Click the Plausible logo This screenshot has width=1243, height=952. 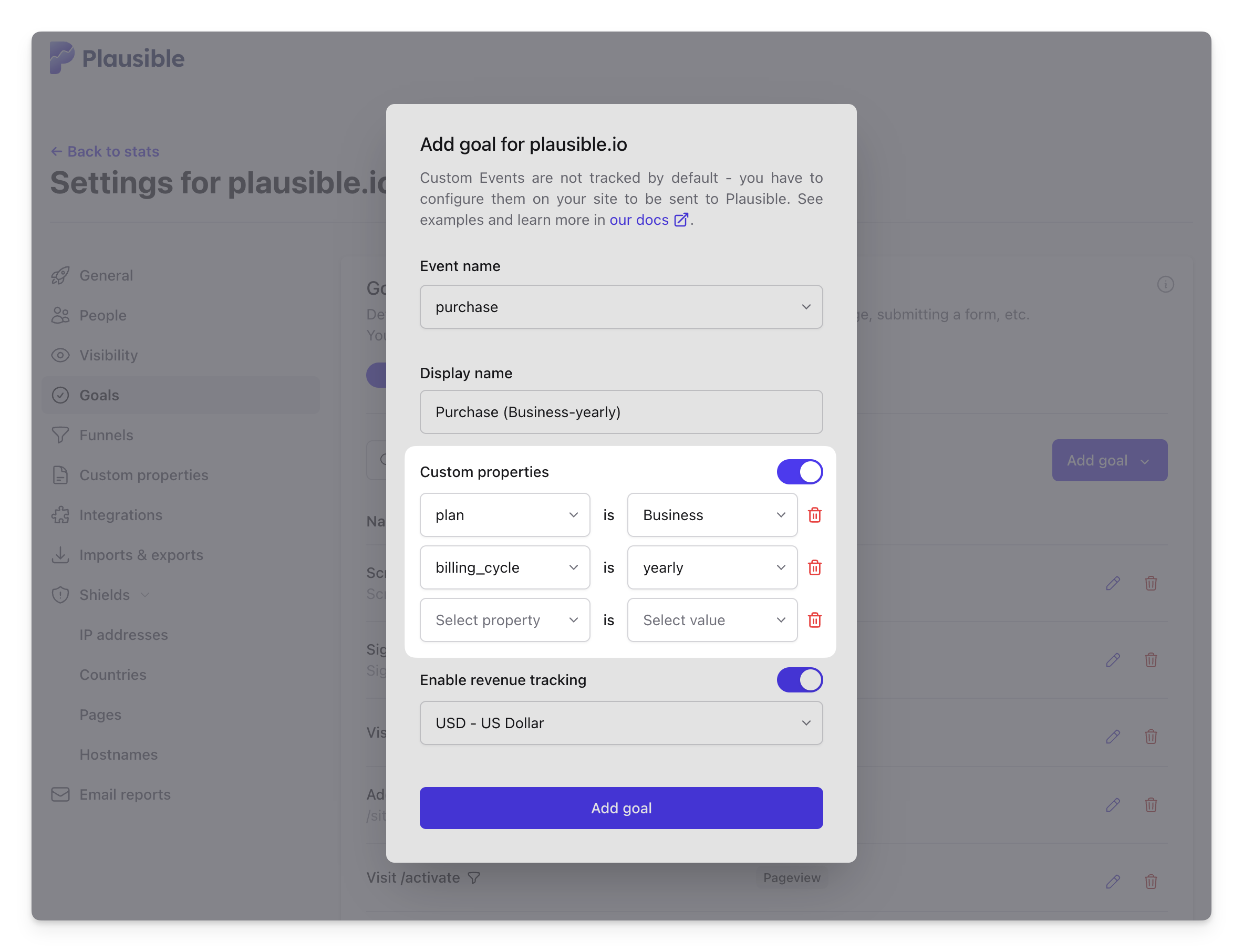pyautogui.click(x=117, y=58)
